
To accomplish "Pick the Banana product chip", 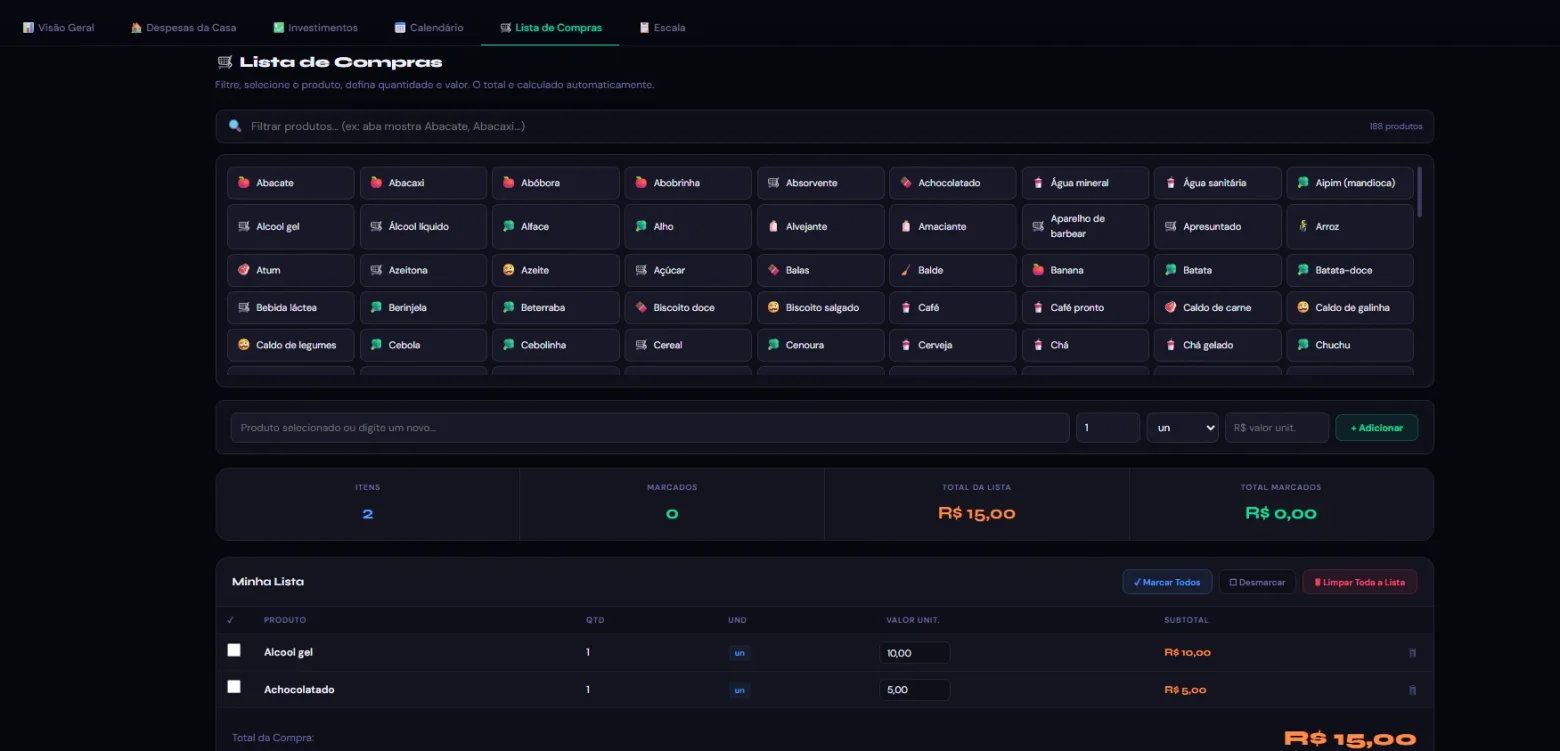I will click(1085, 270).
